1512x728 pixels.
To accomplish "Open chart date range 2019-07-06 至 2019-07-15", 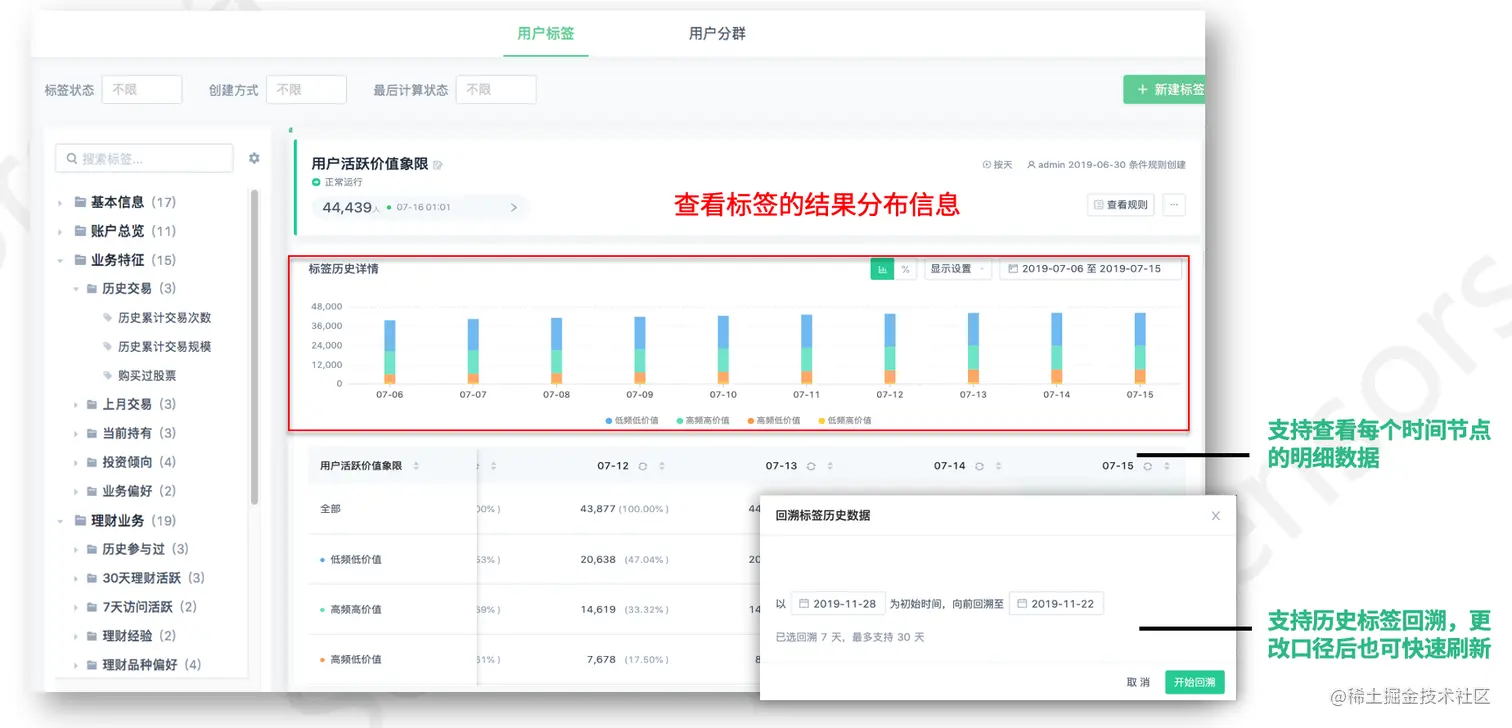I will point(1090,269).
